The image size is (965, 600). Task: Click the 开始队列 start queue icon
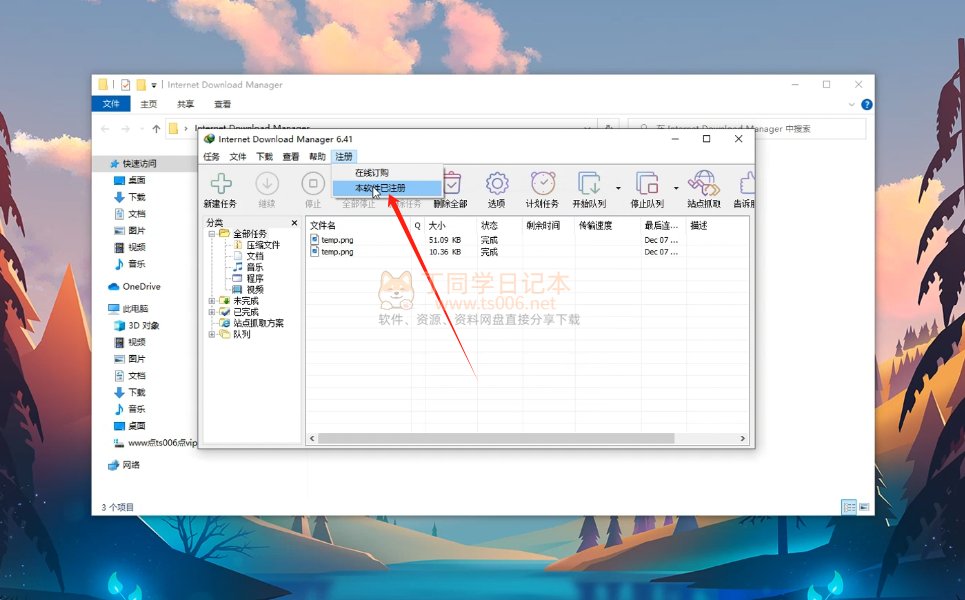[x=589, y=183]
